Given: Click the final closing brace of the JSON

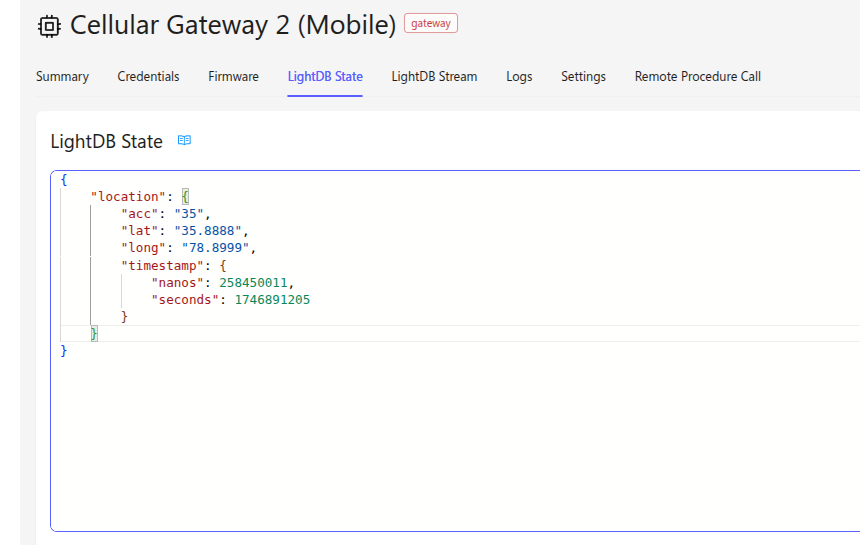Looking at the screenshot, I should tap(64, 351).
